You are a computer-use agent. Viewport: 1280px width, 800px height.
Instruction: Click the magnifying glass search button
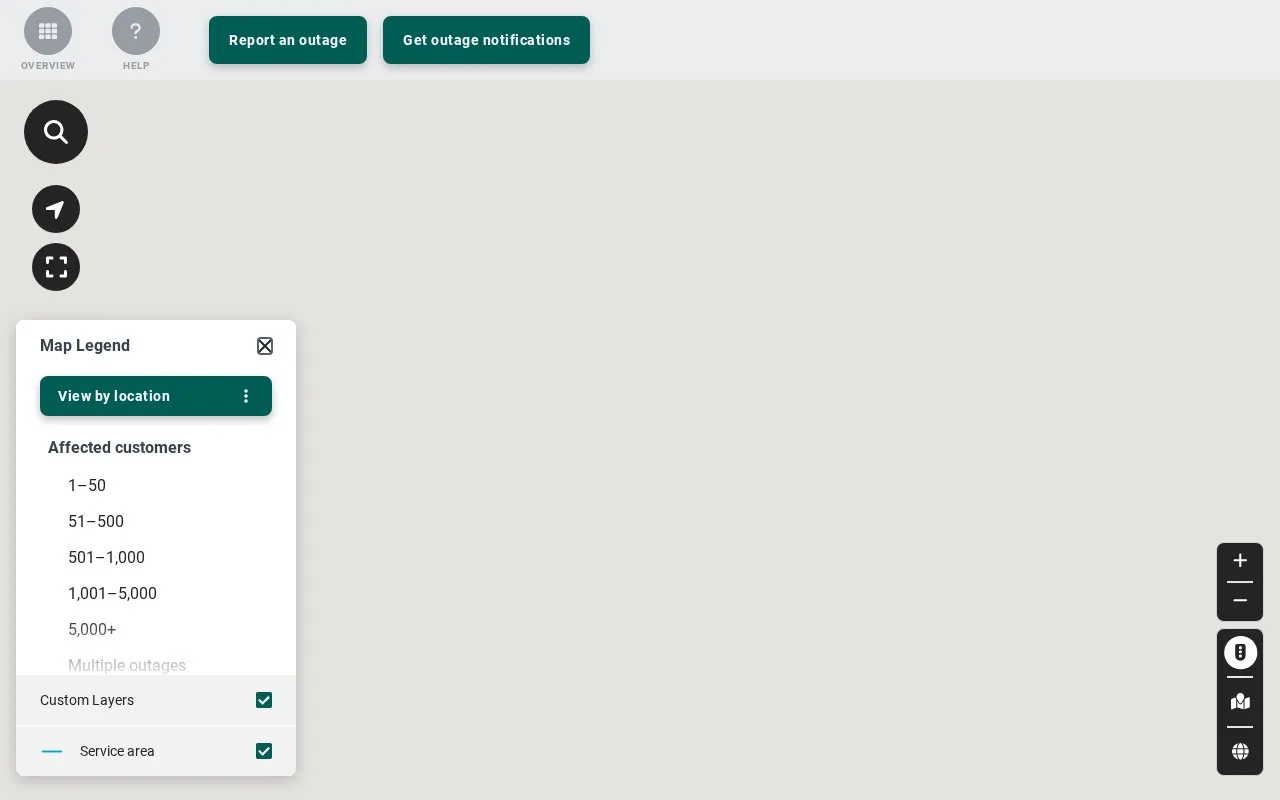click(x=56, y=132)
